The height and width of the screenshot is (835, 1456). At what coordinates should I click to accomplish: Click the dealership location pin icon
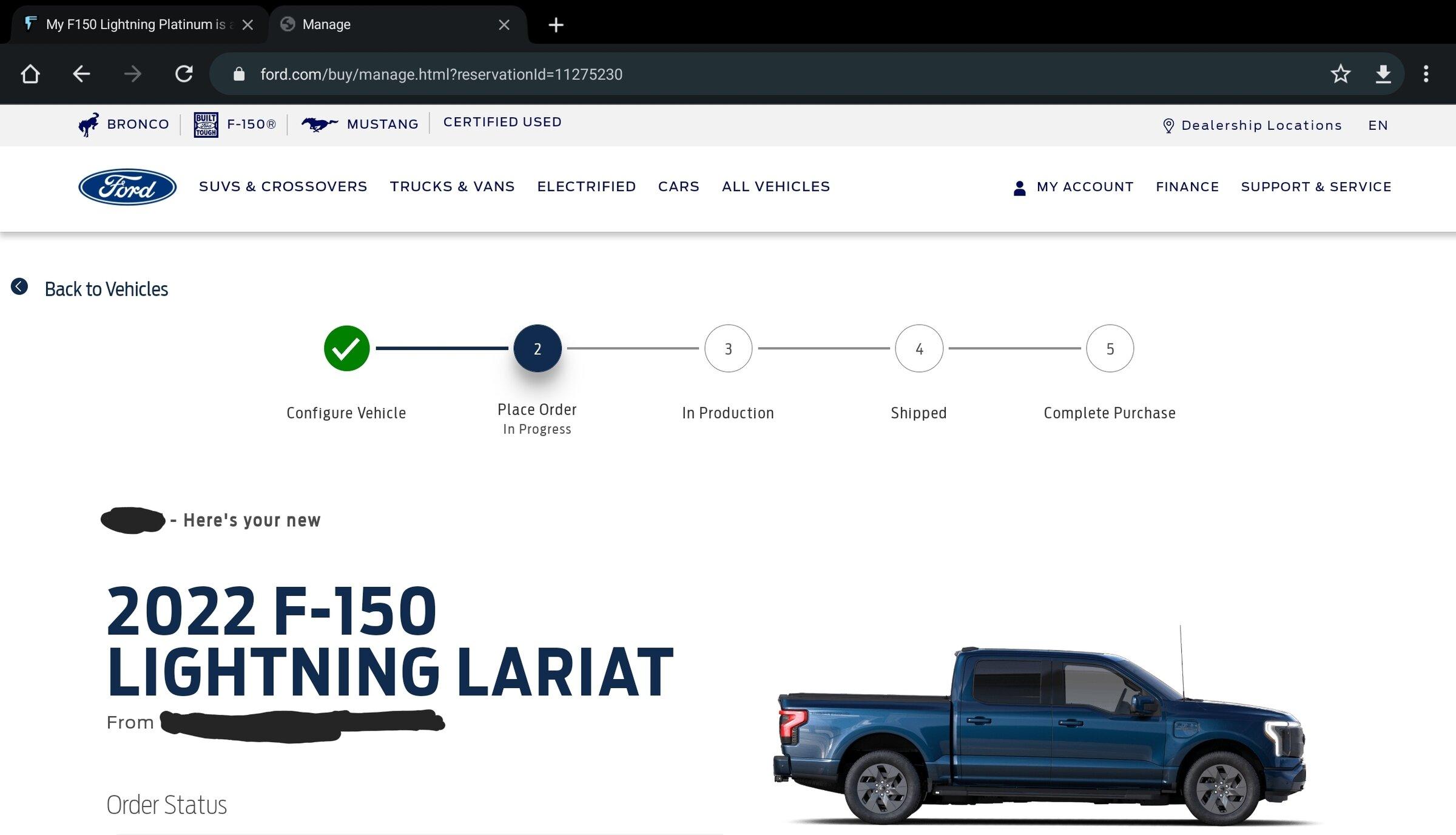1168,126
